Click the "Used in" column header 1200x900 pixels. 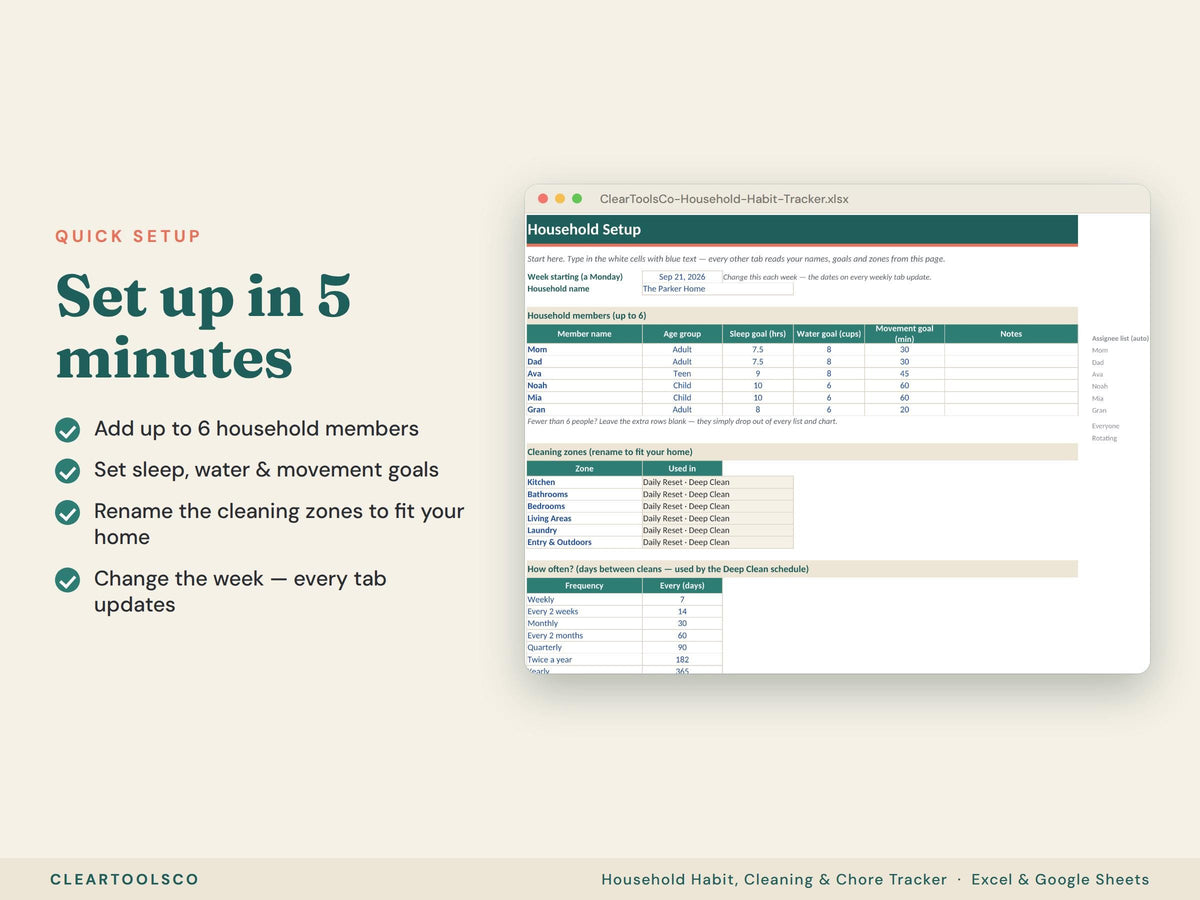coord(682,468)
